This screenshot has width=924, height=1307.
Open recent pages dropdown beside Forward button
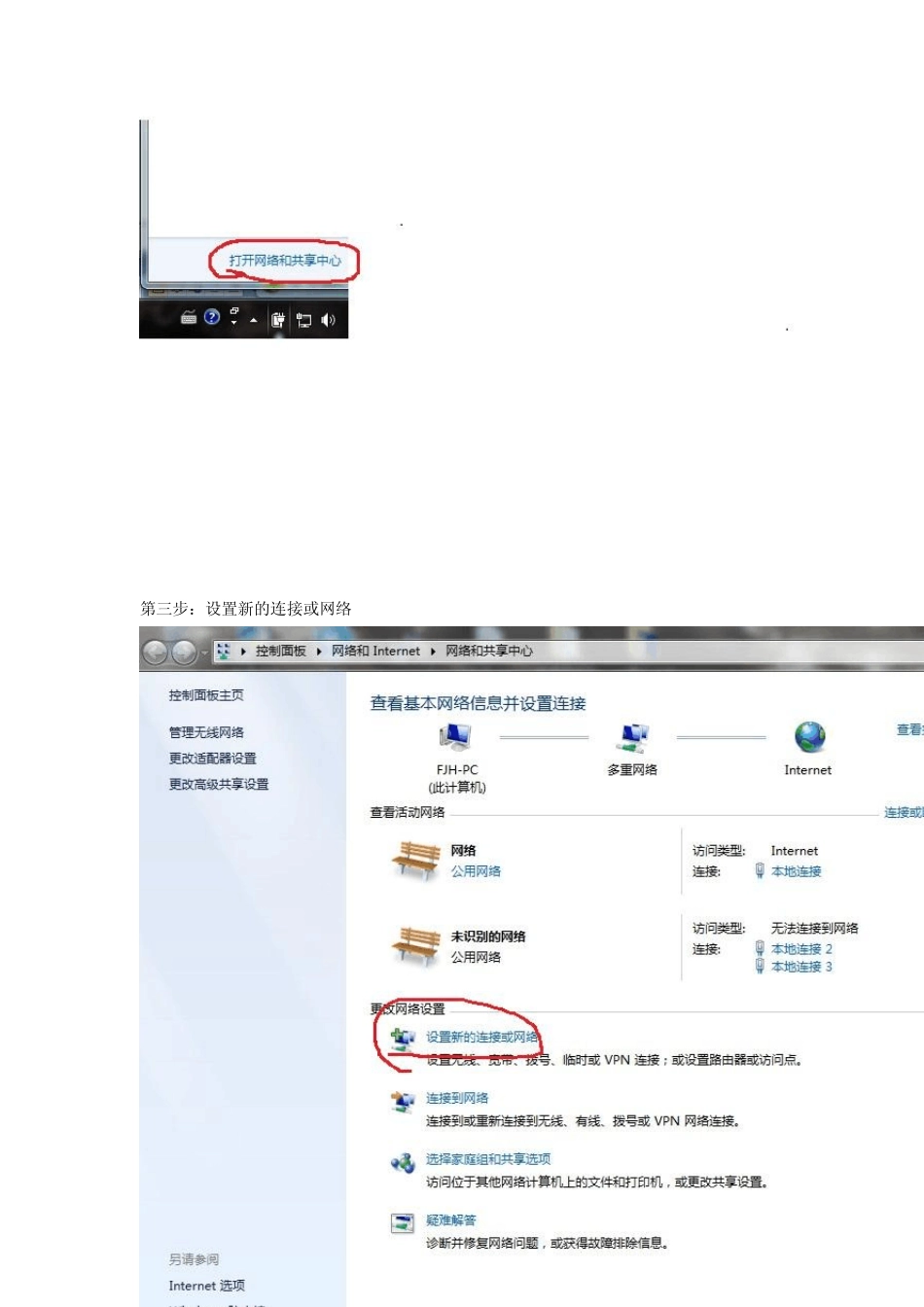[x=204, y=653]
